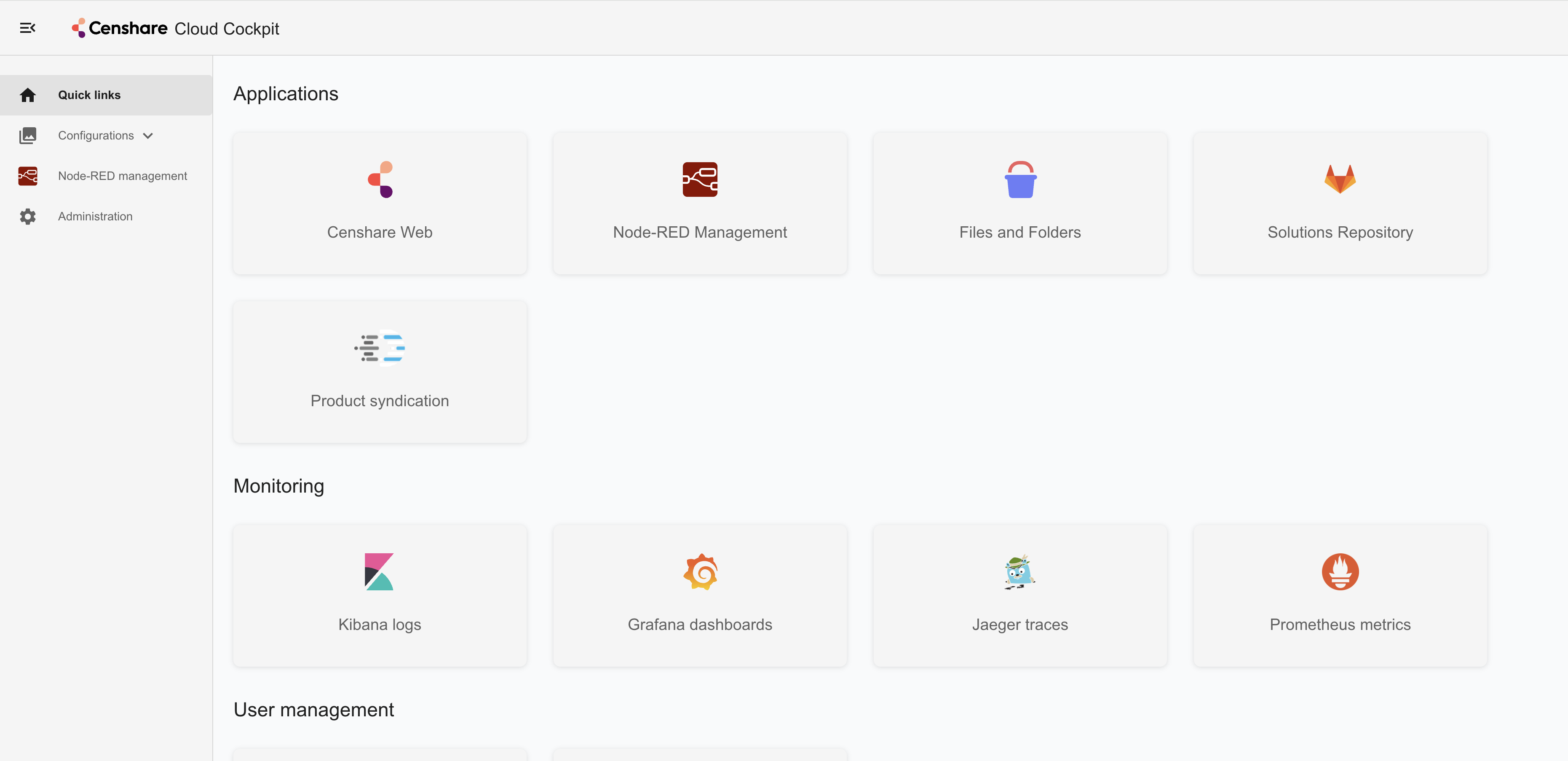Expand the Configurations chevron in sidebar

(148, 136)
